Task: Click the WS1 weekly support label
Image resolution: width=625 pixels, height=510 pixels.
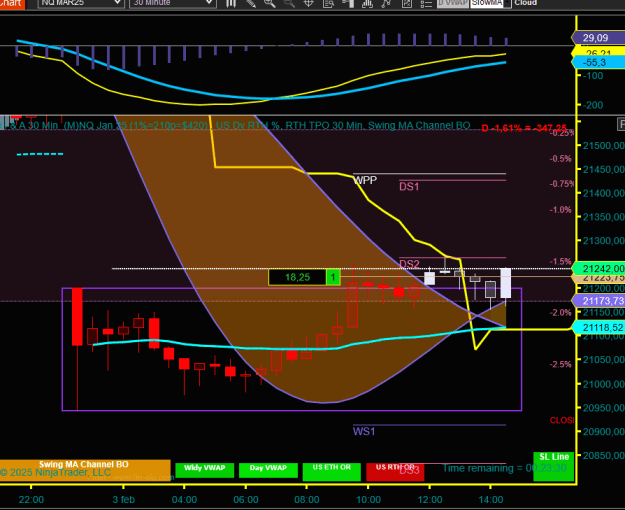Action: point(364,431)
